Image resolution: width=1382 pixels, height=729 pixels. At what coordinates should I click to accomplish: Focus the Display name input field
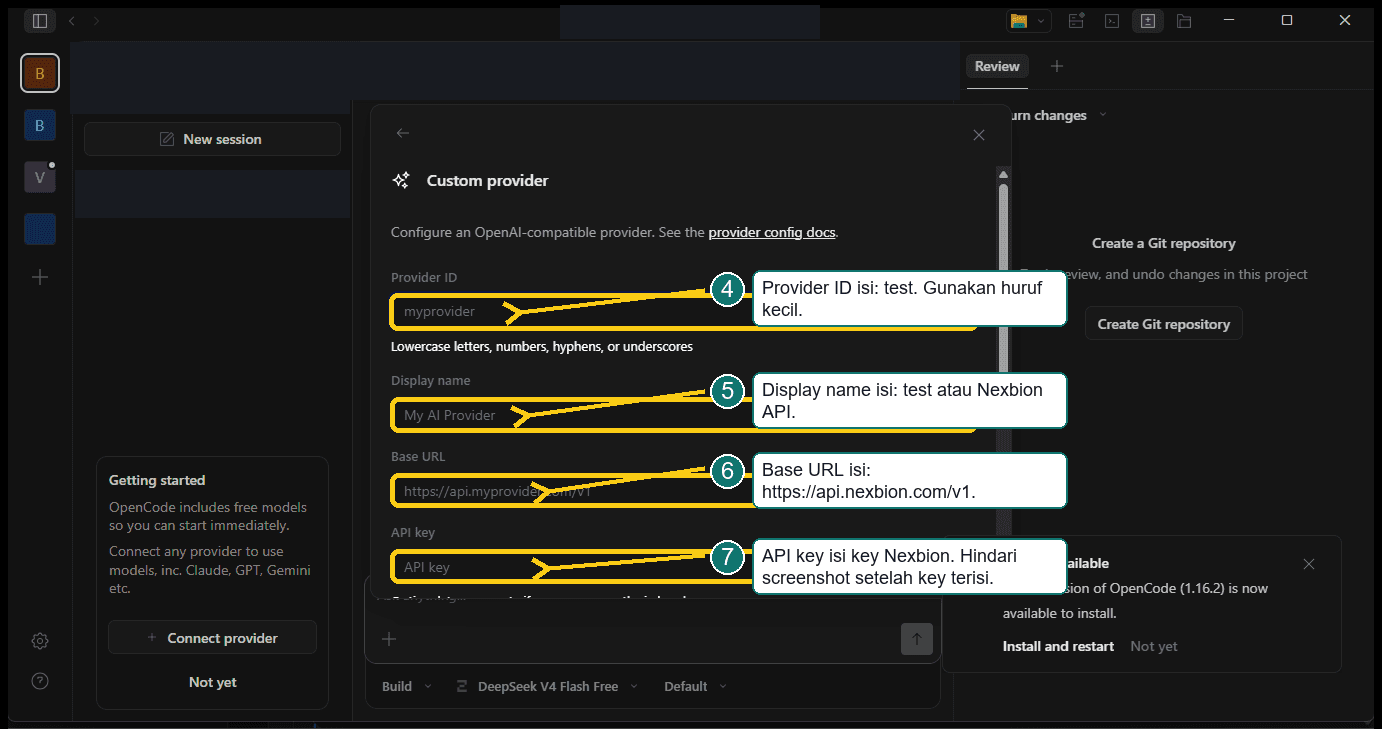click(x=683, y=415)
